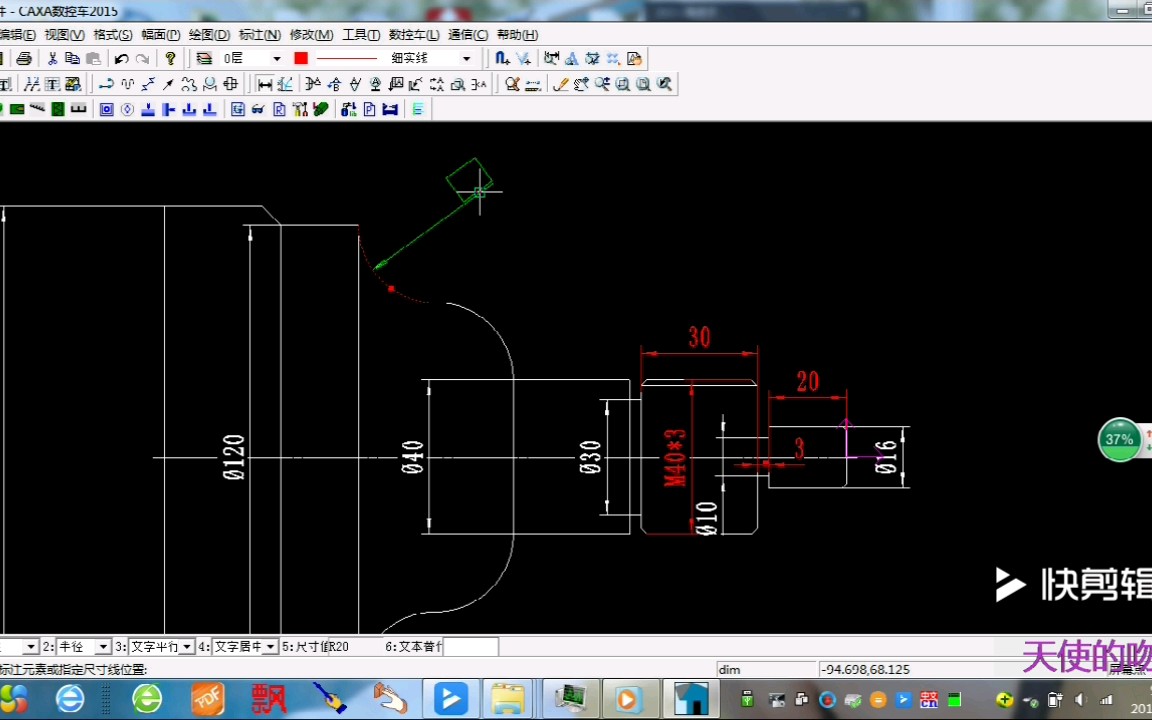1152x720 pixels.
Task: Undo the last action
Action: 122,58
